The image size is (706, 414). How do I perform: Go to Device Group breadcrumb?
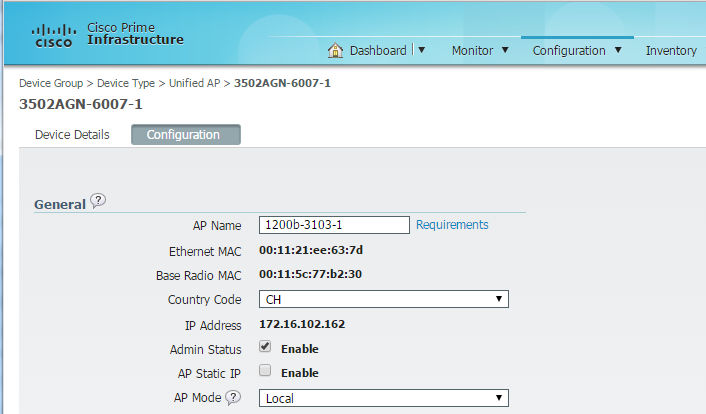click(51, 83)
